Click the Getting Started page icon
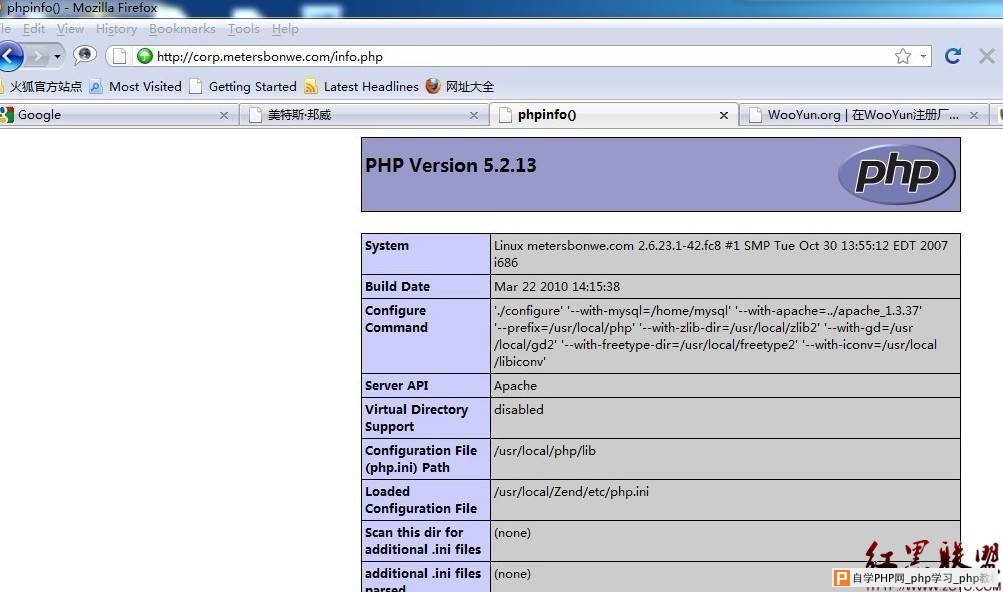 point(196,86)
